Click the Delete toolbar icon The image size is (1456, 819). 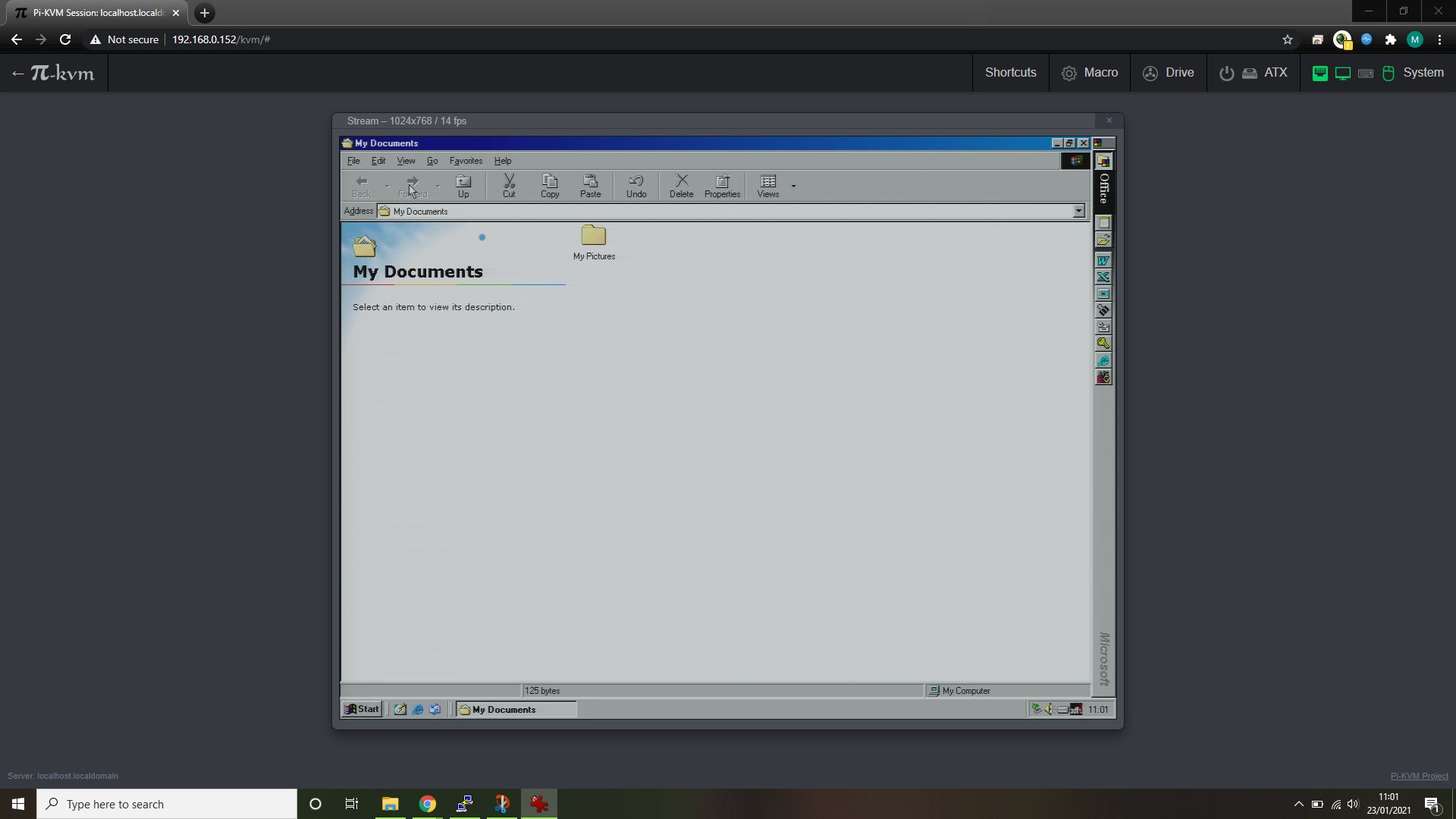tap(681, 185)
